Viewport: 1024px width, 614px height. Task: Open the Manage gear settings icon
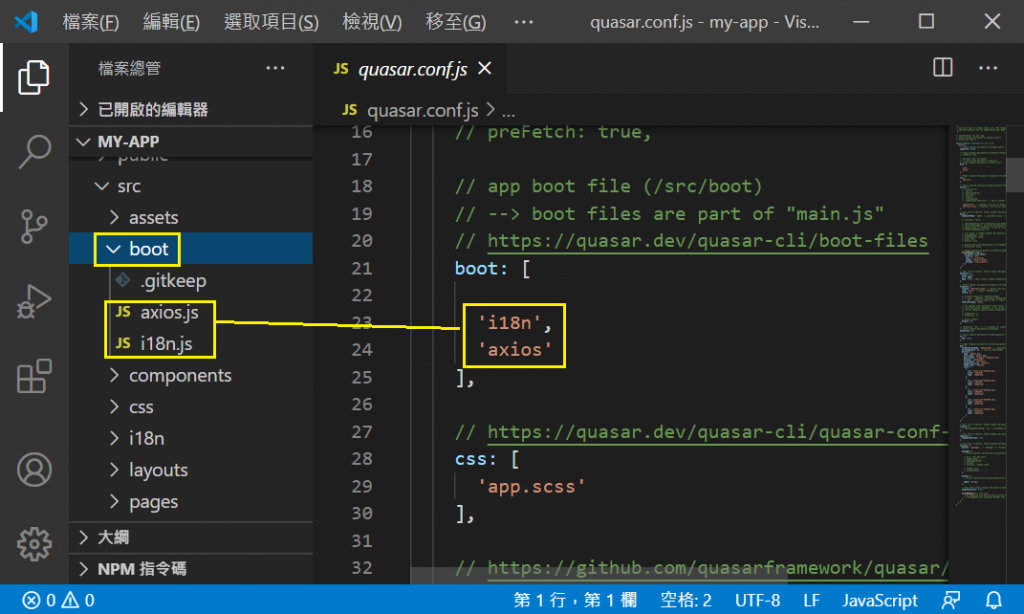(x=34, y=543)
